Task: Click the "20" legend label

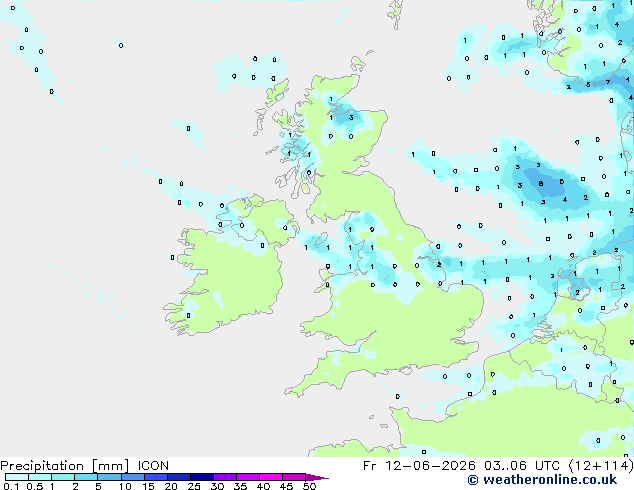Action: pyautogui.click(x=171, y=486)
